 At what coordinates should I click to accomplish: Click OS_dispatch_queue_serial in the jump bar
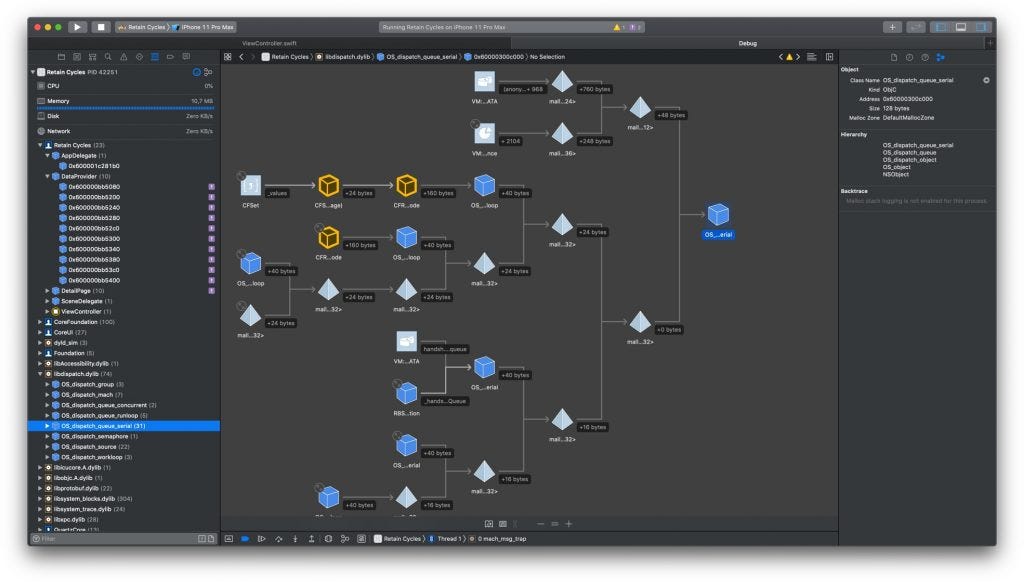click(x=420, y=57)
